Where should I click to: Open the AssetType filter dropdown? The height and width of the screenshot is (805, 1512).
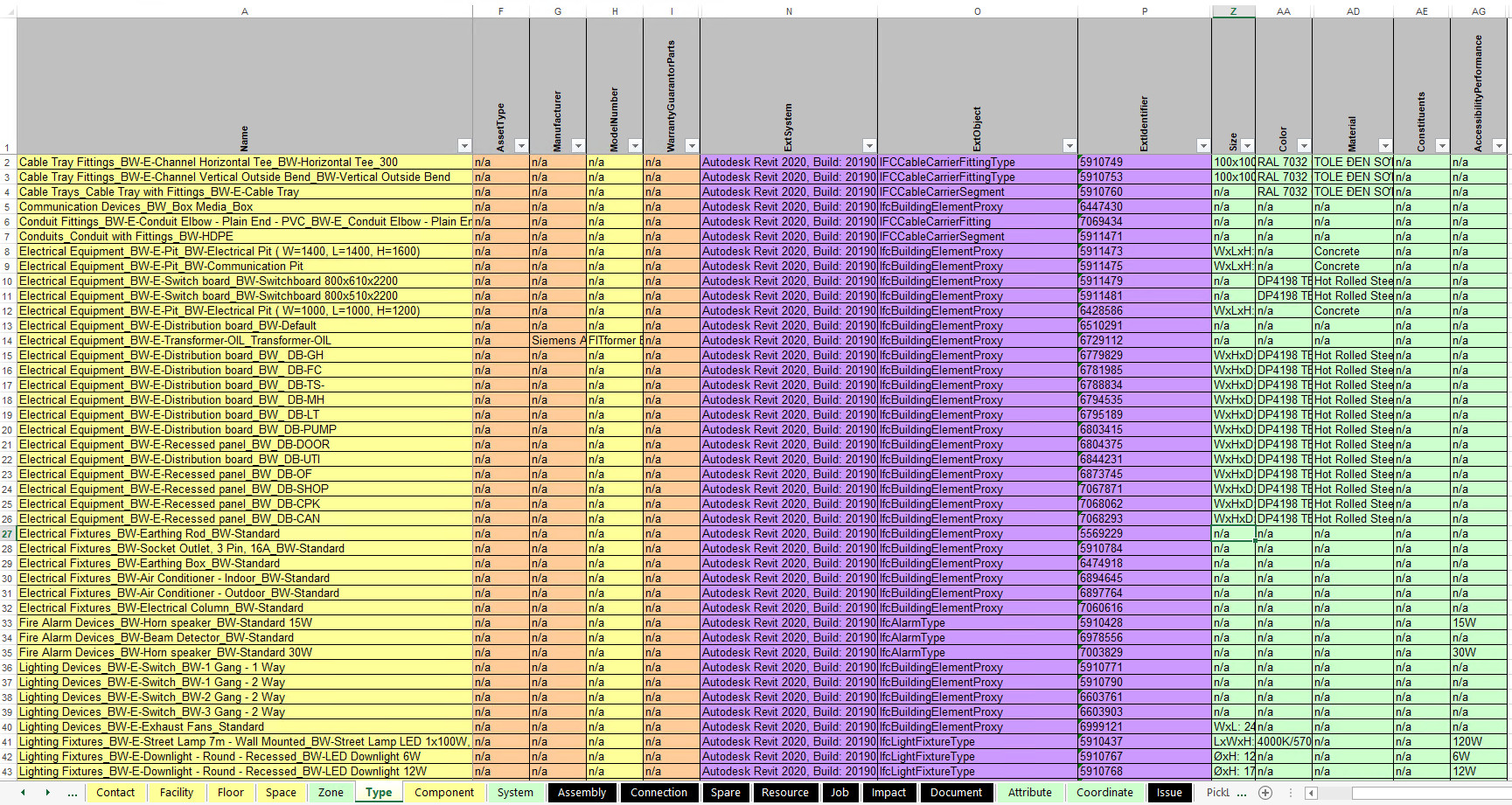[x=521, y=146]
